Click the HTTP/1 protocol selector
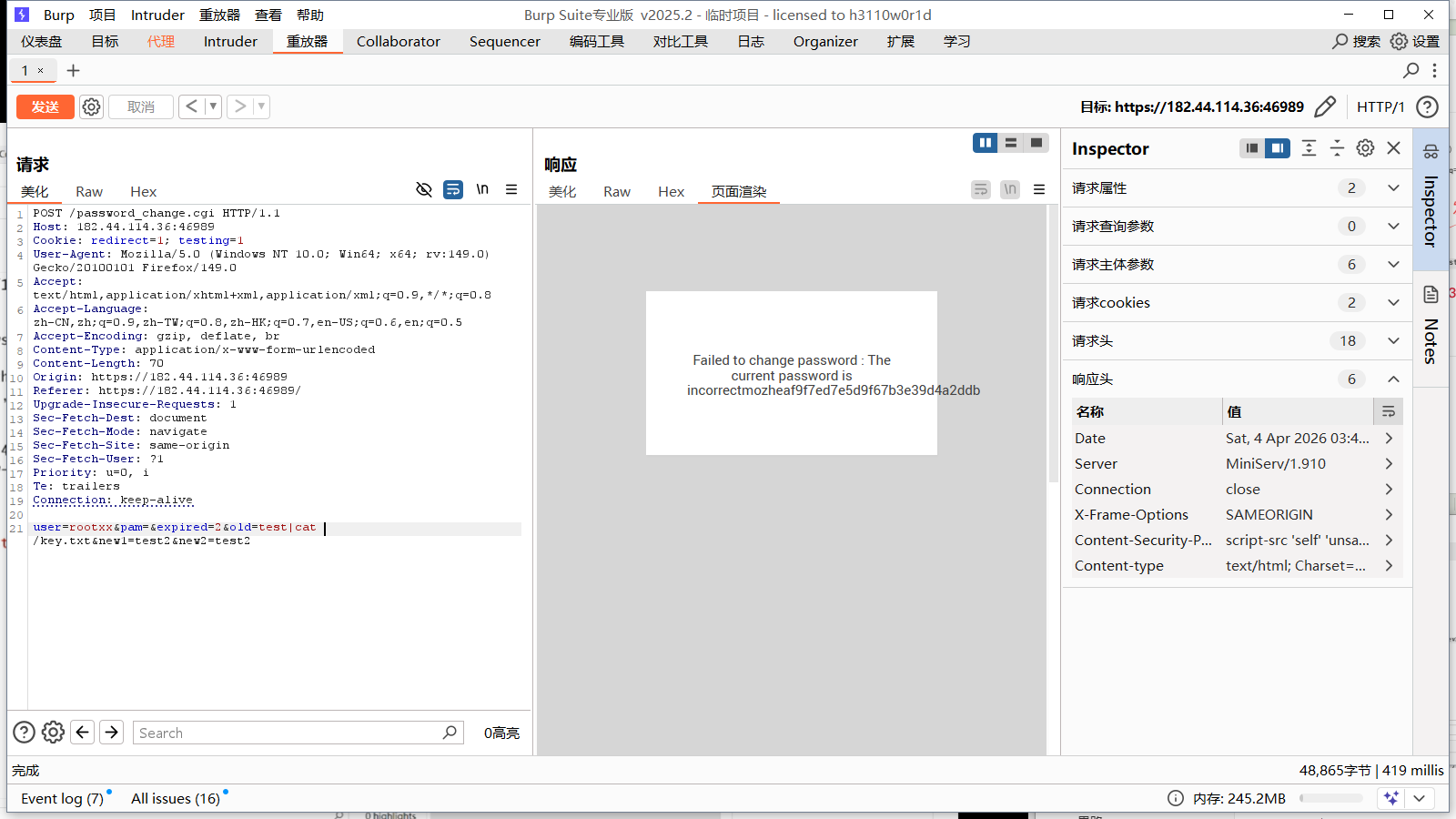The width and height of the screenshot is (1456, 819). click(1380, 106)
